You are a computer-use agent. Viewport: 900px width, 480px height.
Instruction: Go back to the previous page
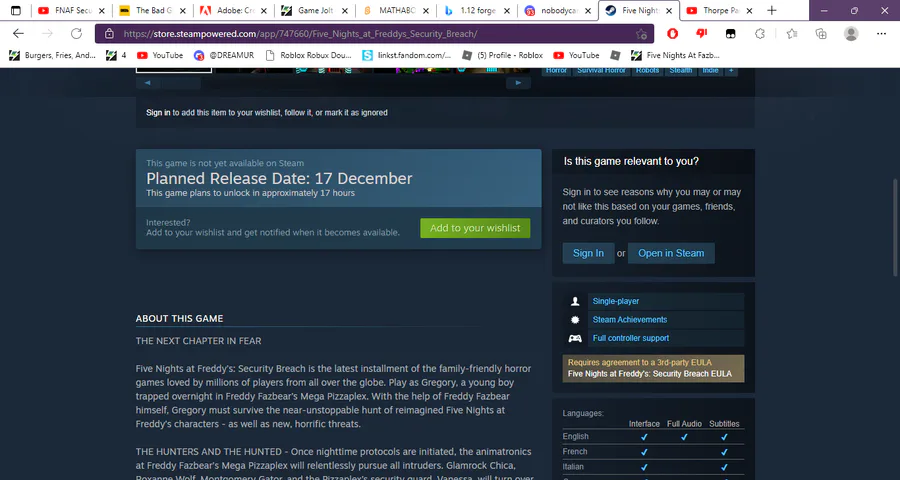[18, 34]
